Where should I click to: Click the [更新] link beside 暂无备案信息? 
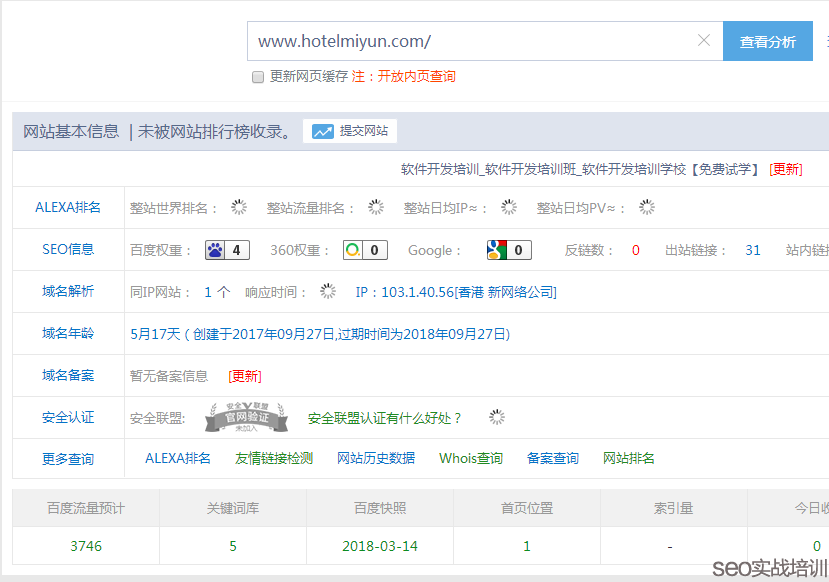[x=245, y=376]
